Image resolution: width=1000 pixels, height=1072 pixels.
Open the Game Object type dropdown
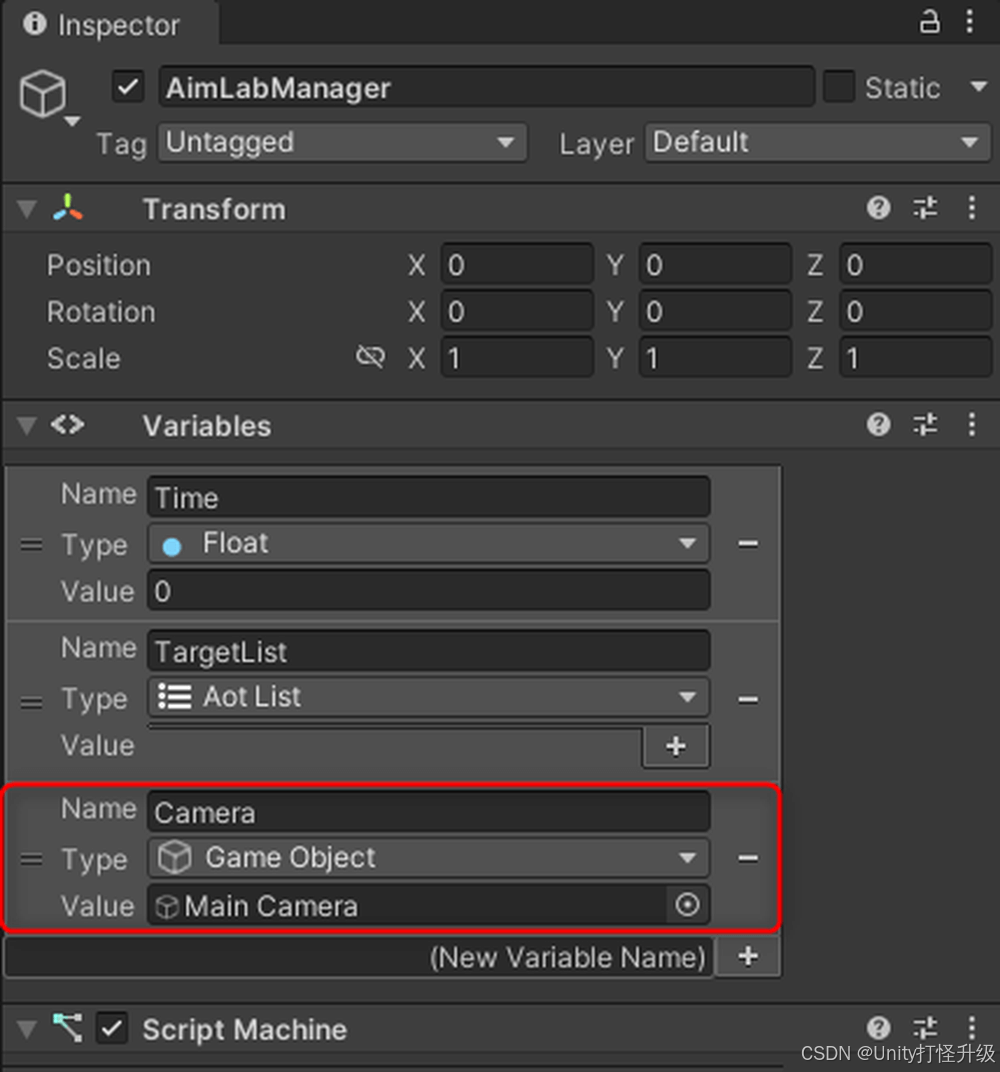(x=429, y=858)
